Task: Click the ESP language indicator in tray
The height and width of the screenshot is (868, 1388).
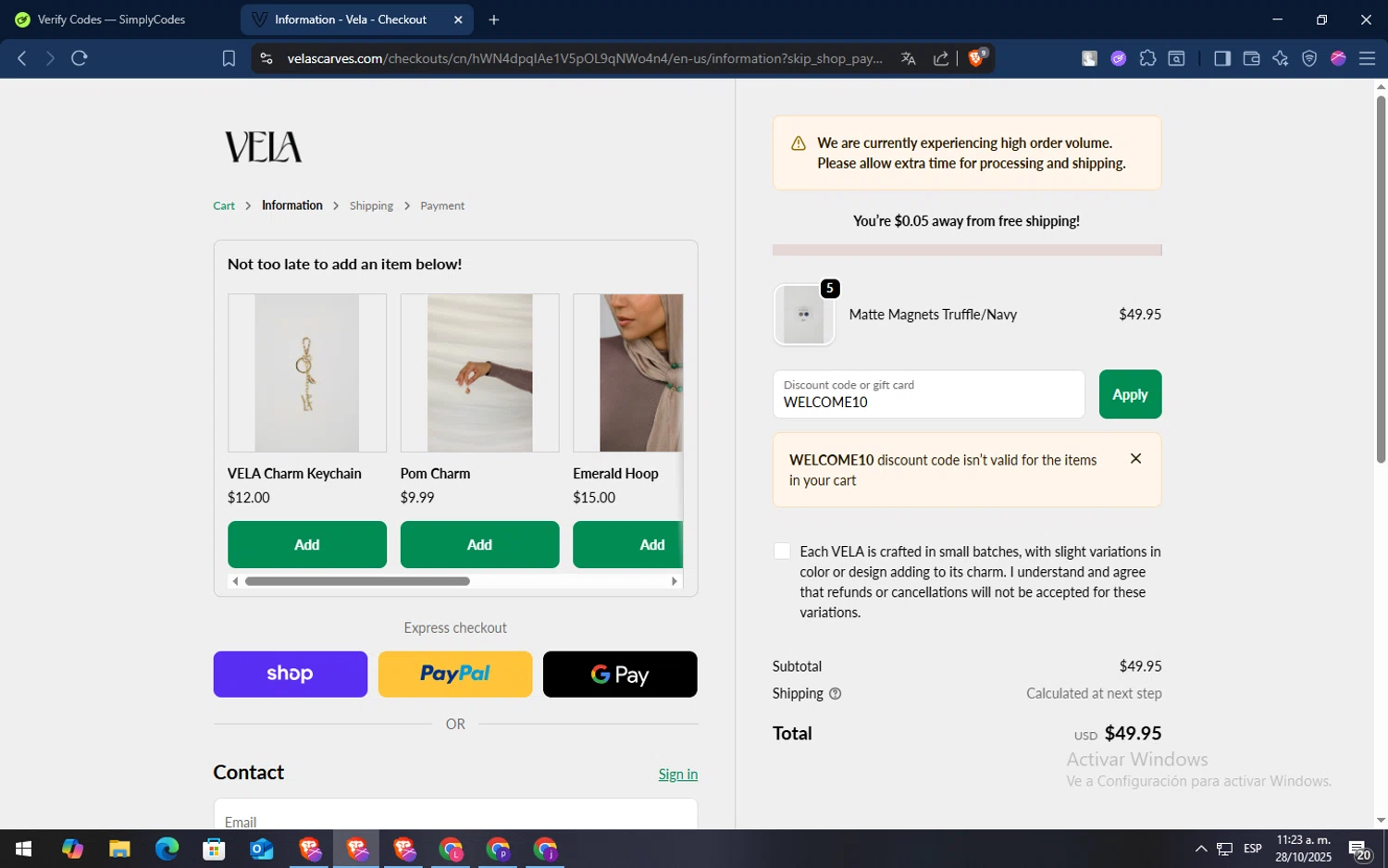Action: pyautogui.click(x=1253, y=849)
